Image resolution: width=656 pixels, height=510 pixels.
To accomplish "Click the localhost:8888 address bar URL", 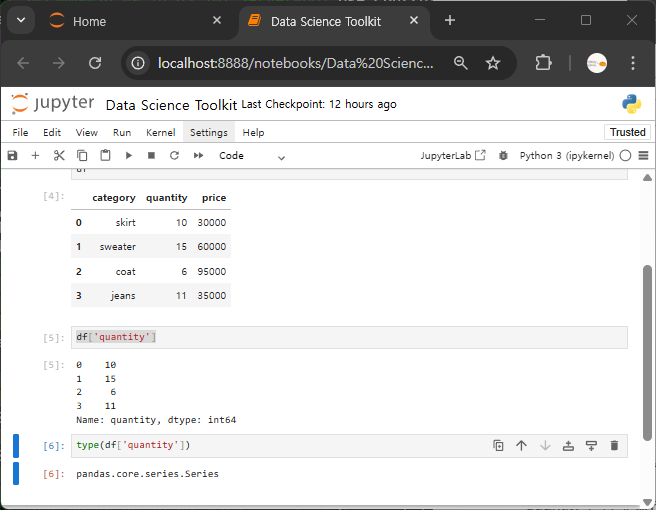I will click(x=296, y=63).
